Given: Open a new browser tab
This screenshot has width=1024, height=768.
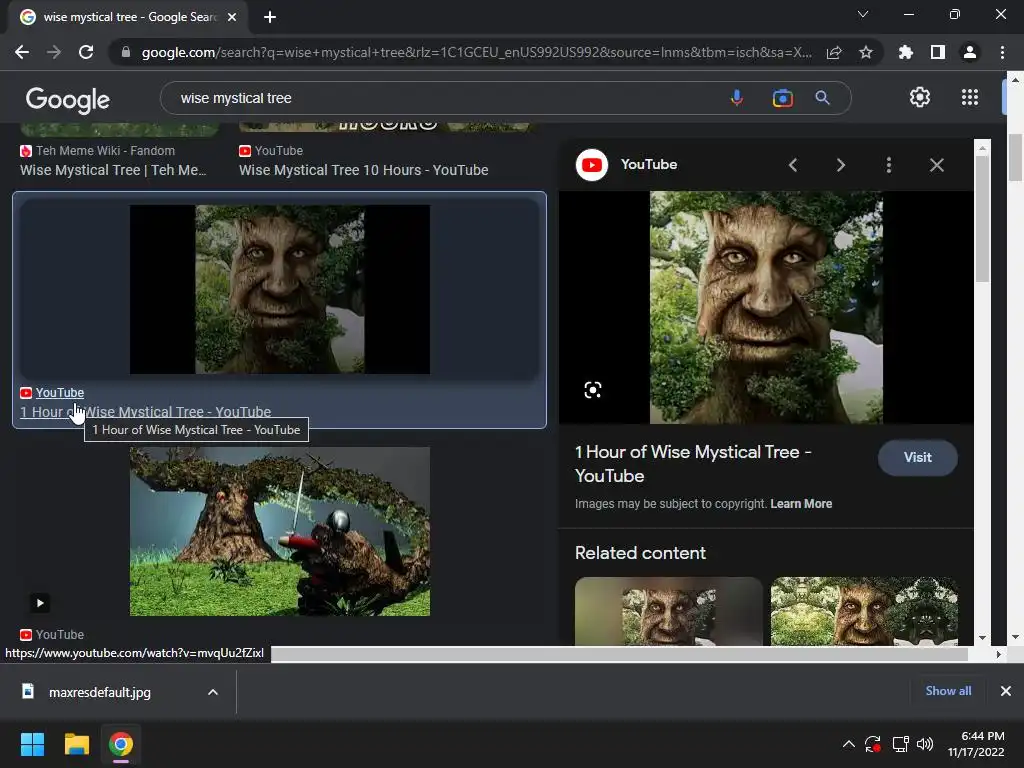Looking at the screenshot, I should 270,17.
